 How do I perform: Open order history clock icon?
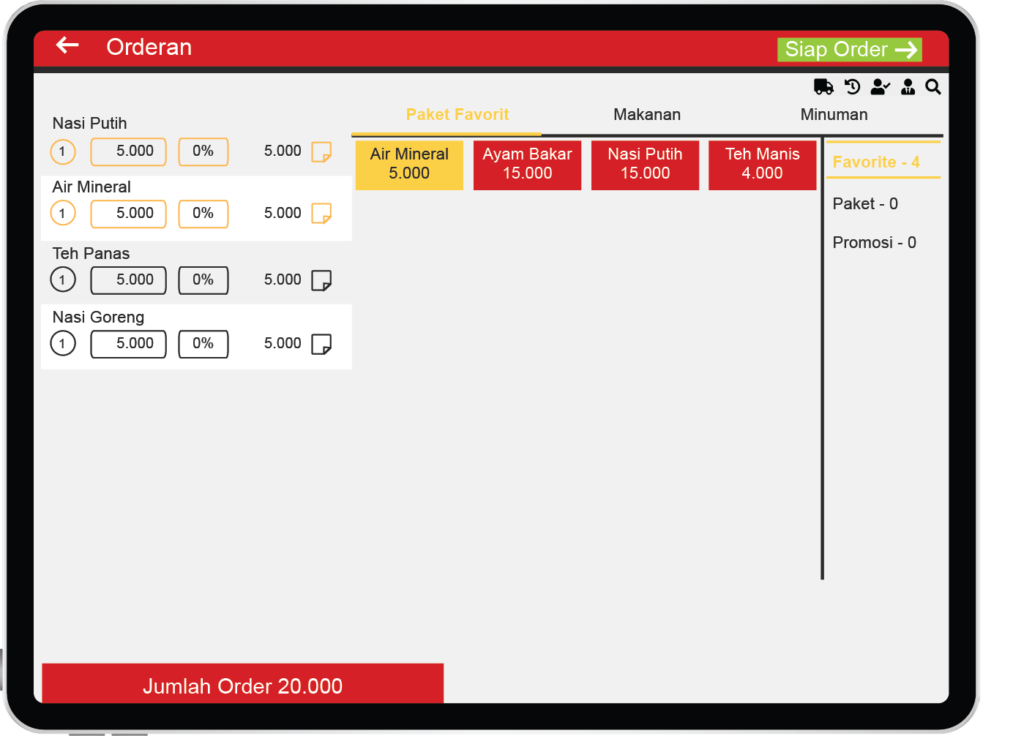[852, 87]
